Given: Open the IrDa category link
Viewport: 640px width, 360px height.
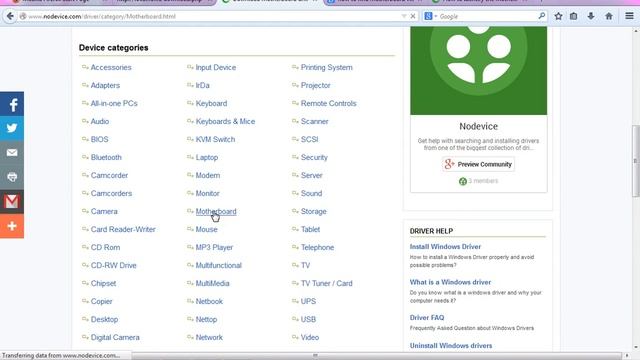Looking at the screenshot, I should (202, 85).
